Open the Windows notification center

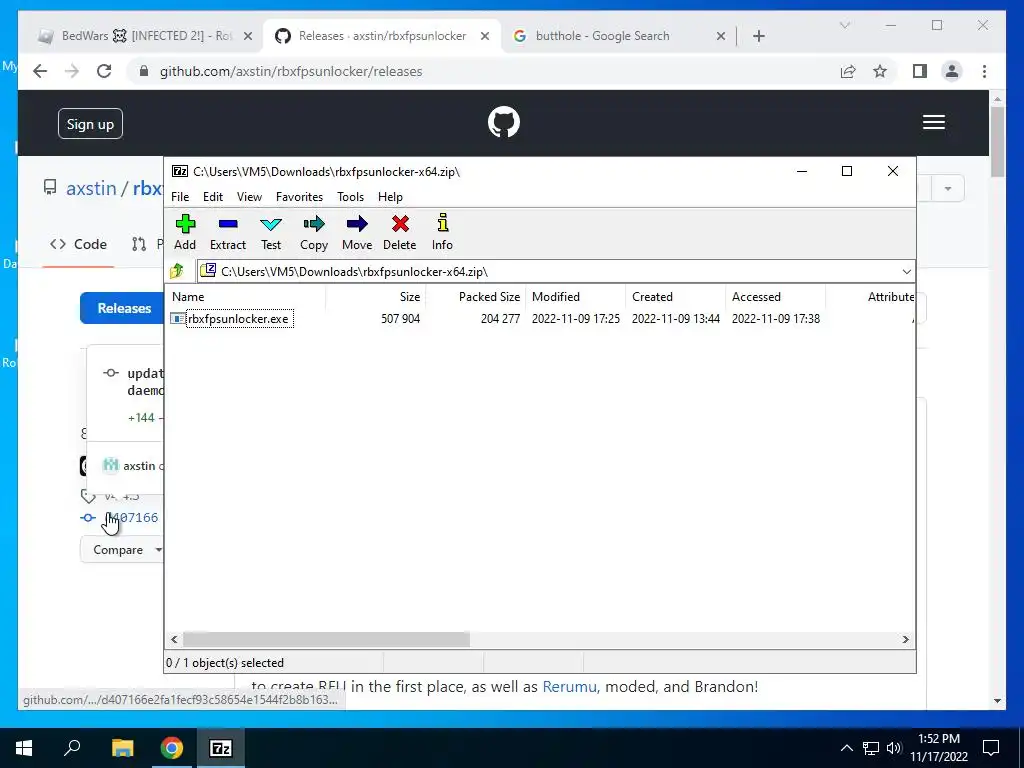[991, 748]
